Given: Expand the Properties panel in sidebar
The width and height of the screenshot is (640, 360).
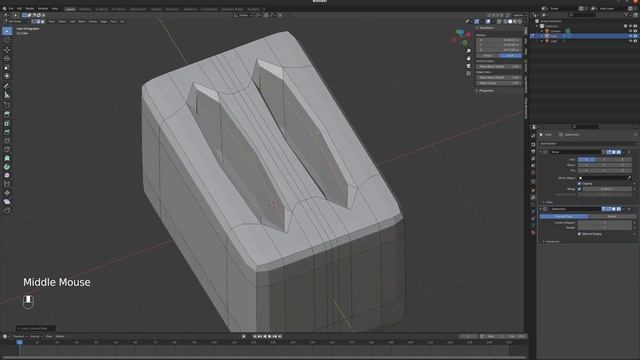Looking at the screenshot, I should tap(486, 91).
